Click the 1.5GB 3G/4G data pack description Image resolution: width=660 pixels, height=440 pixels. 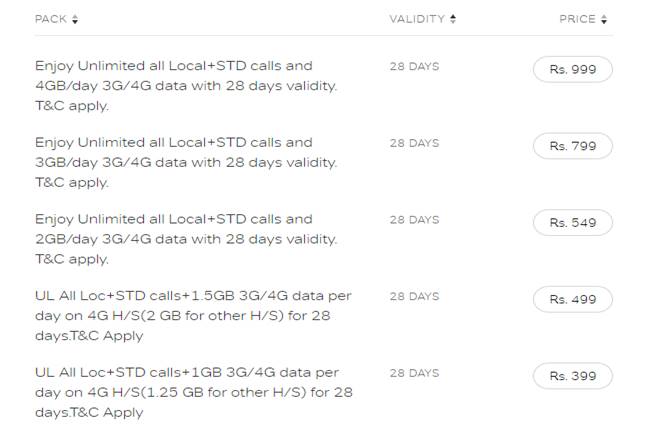click(193, 316)
